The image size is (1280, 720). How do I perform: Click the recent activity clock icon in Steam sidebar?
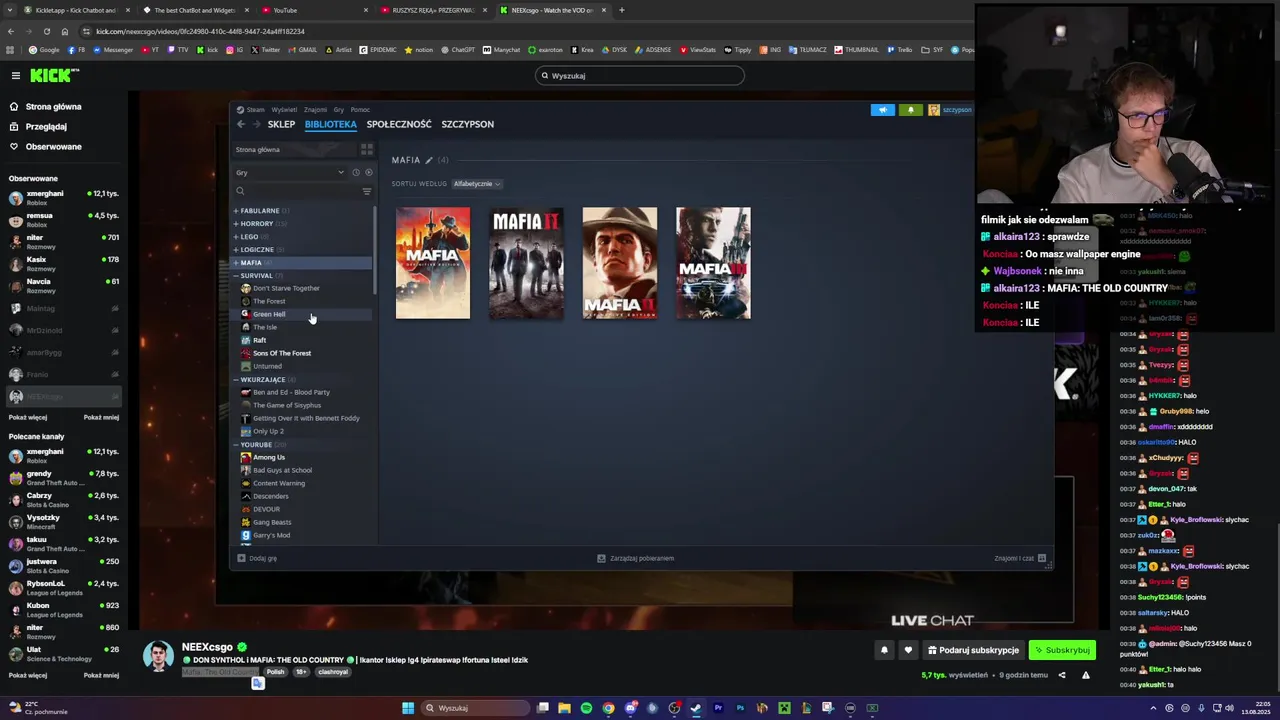[355, 172]
